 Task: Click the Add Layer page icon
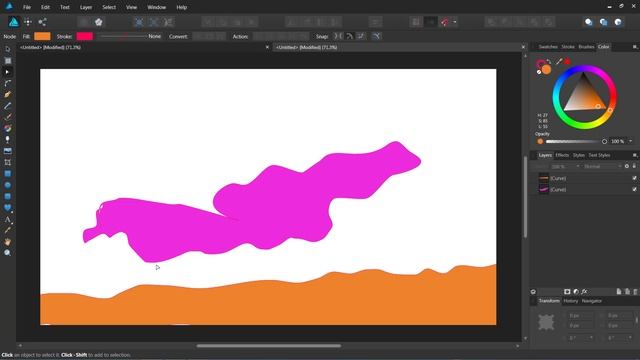[619, 291]
